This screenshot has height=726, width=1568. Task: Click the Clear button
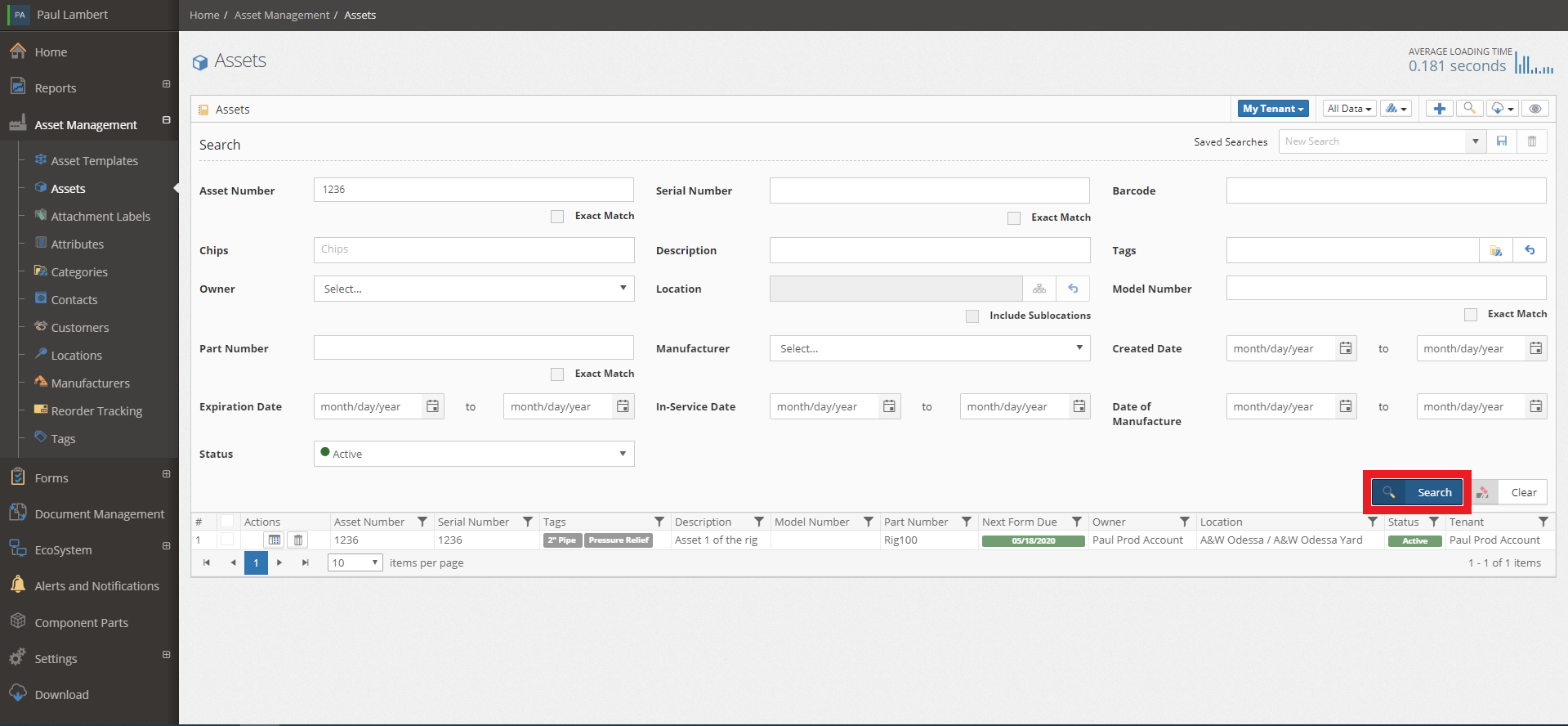click(x=1523, y=492)
